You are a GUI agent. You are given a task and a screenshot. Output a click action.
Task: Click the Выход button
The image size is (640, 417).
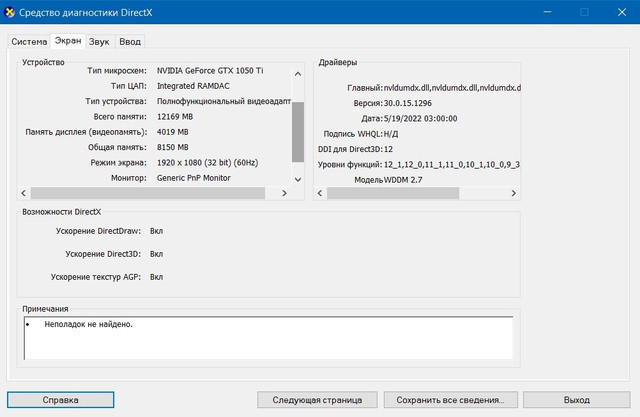[x=577, y=400]
